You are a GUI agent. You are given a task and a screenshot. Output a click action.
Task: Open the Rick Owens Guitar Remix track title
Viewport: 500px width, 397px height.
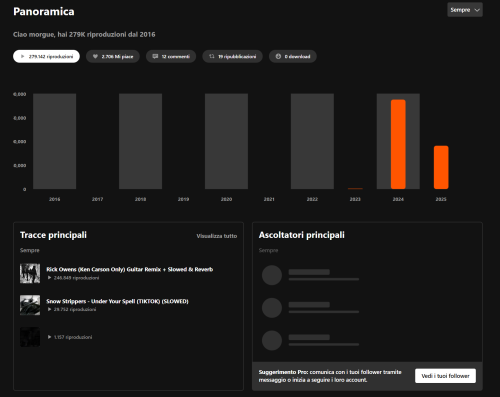130,269
